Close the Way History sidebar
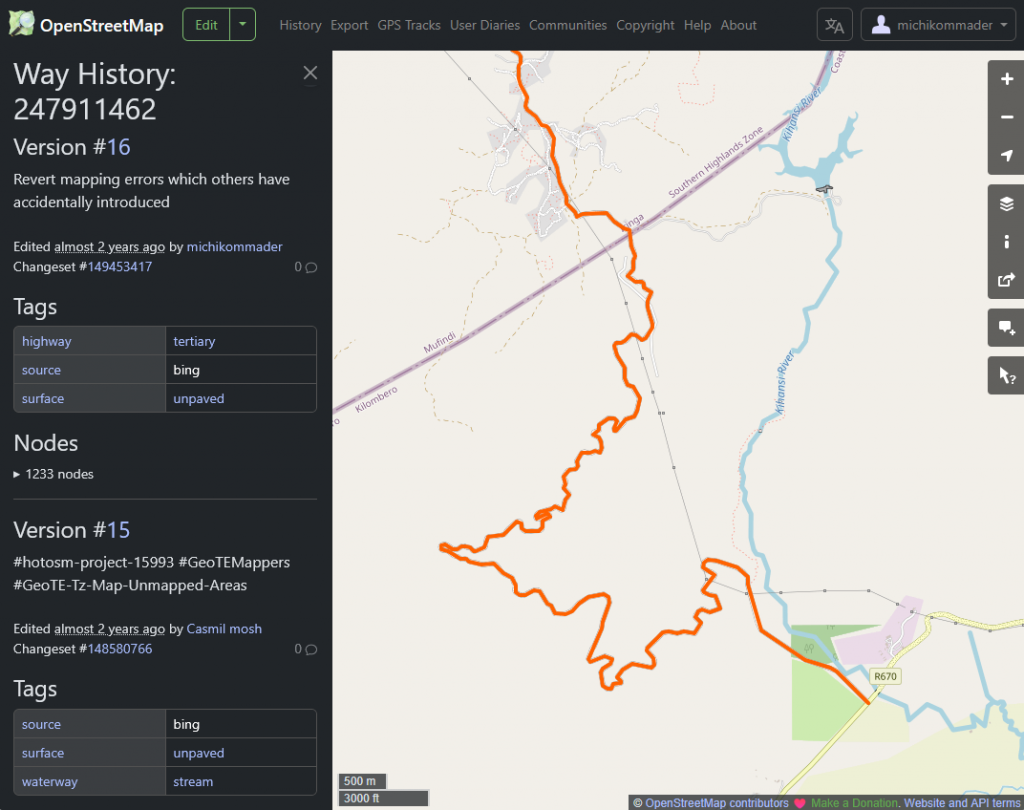This screenshot has height=810, width=1024. pyautogui.click(x=310, y=72)
